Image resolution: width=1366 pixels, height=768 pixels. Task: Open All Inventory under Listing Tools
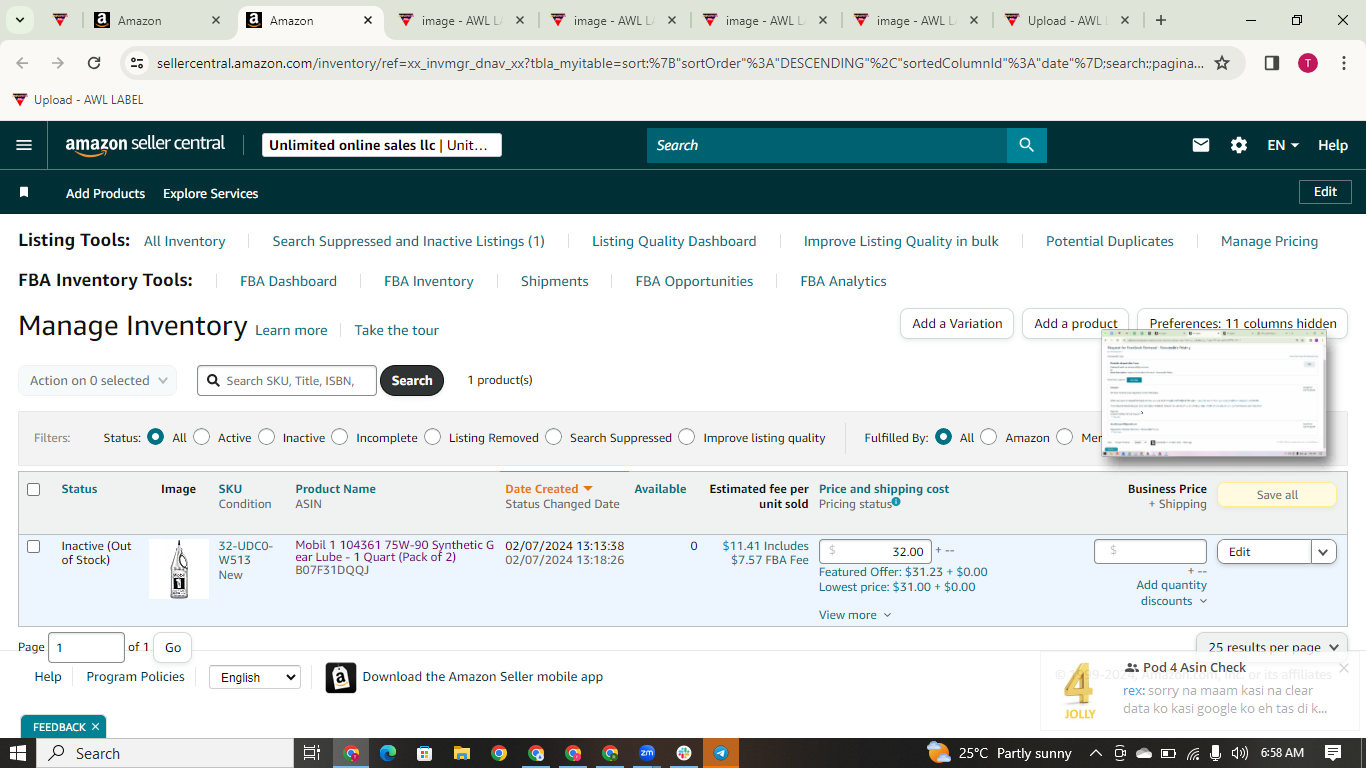coord(185,241)
